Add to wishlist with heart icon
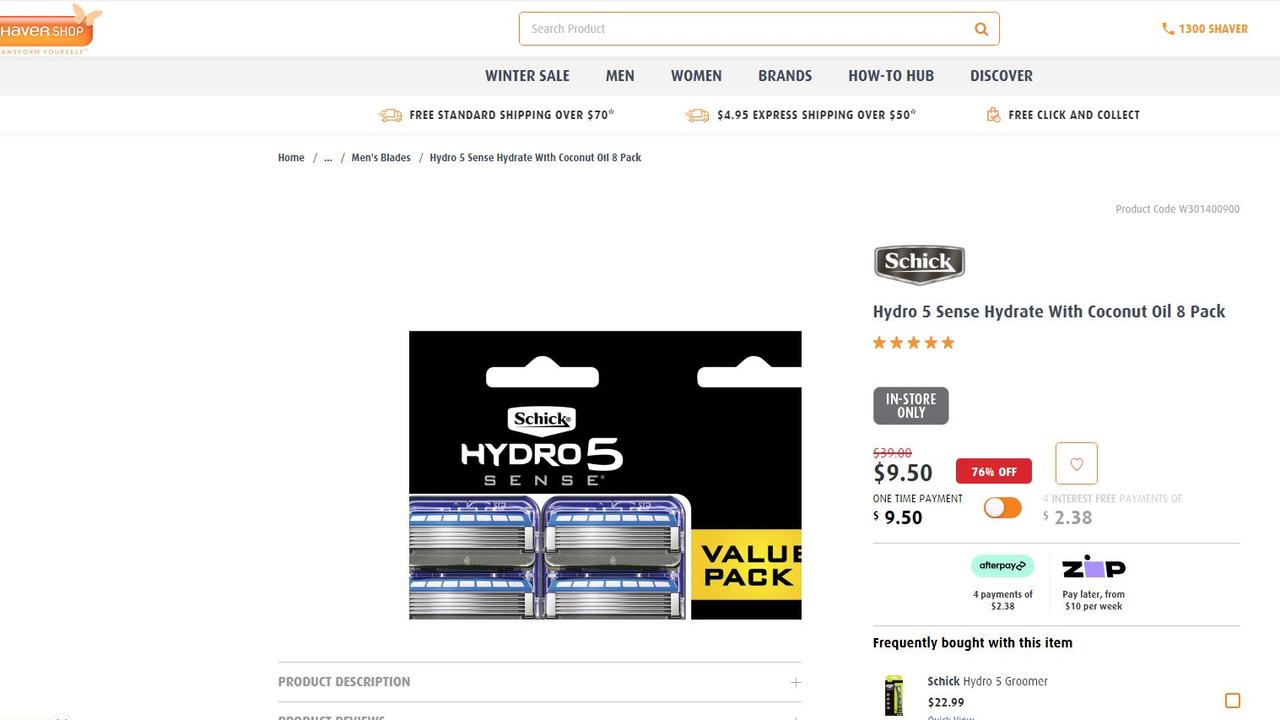This screenshot has height=720, width=1280. click(x=1077, y=464)
